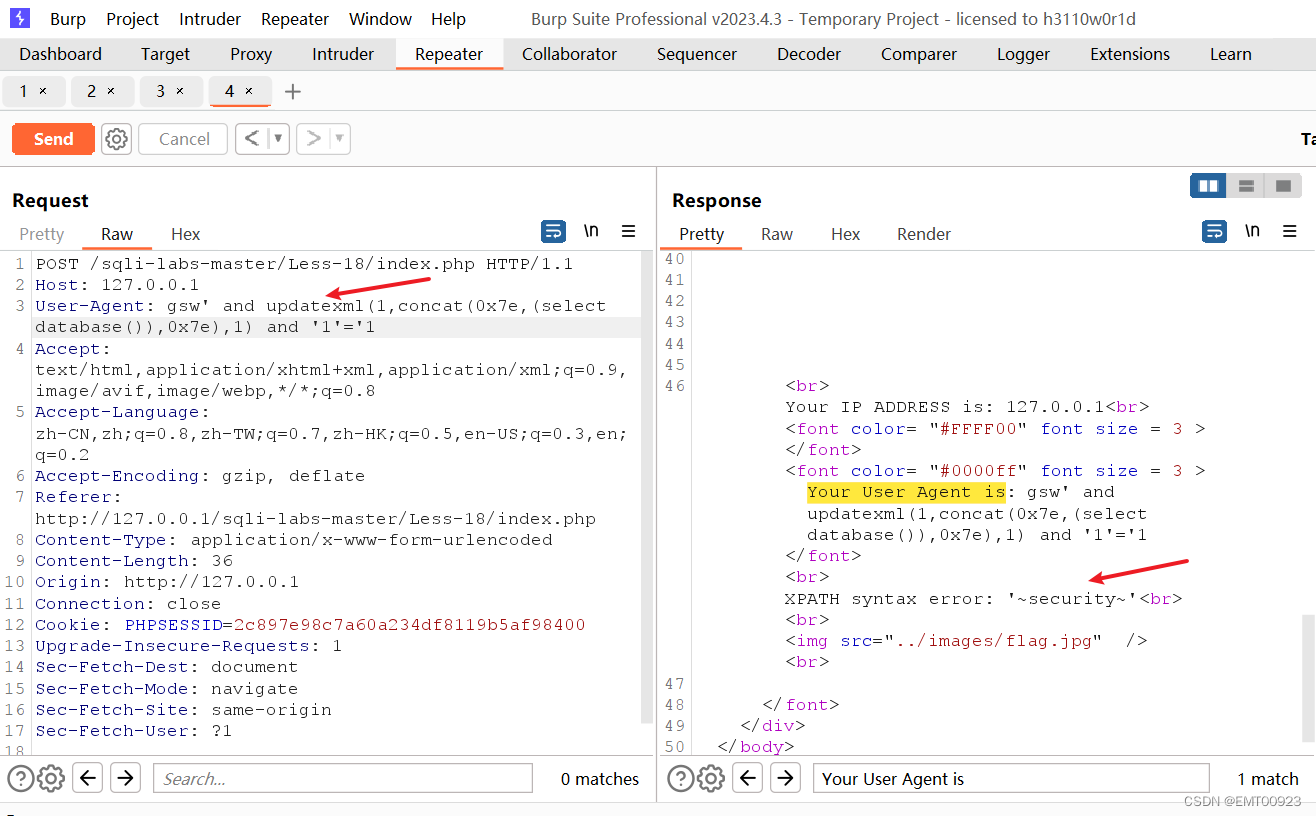Image resolution: width=1316 pixels, height=816 pixels.
Task: Close Repeater tab 4
Action: pos(249,91)
